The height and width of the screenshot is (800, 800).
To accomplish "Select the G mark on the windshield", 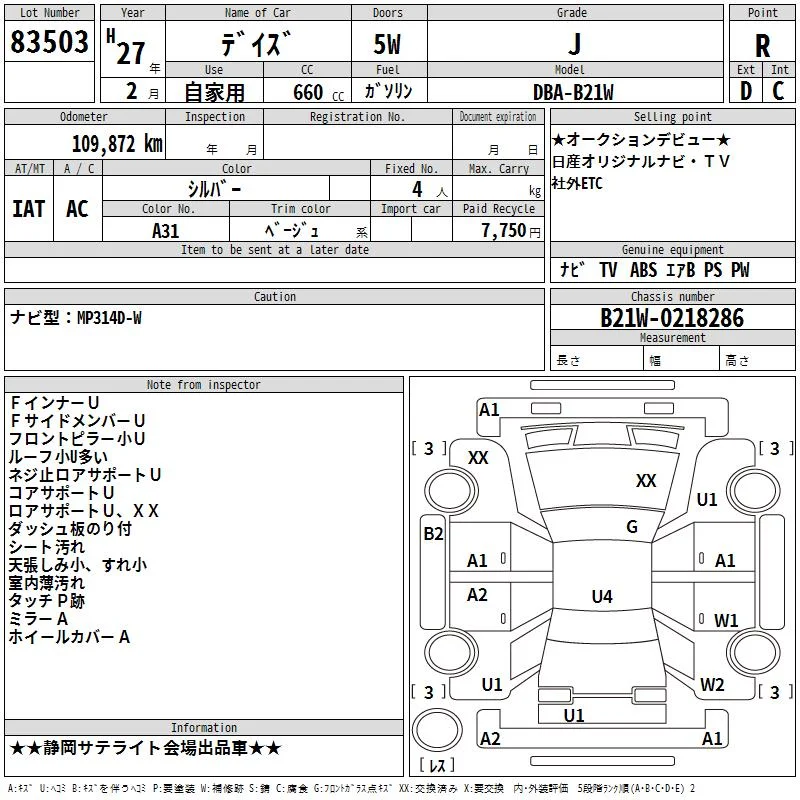I will [631, 527].
